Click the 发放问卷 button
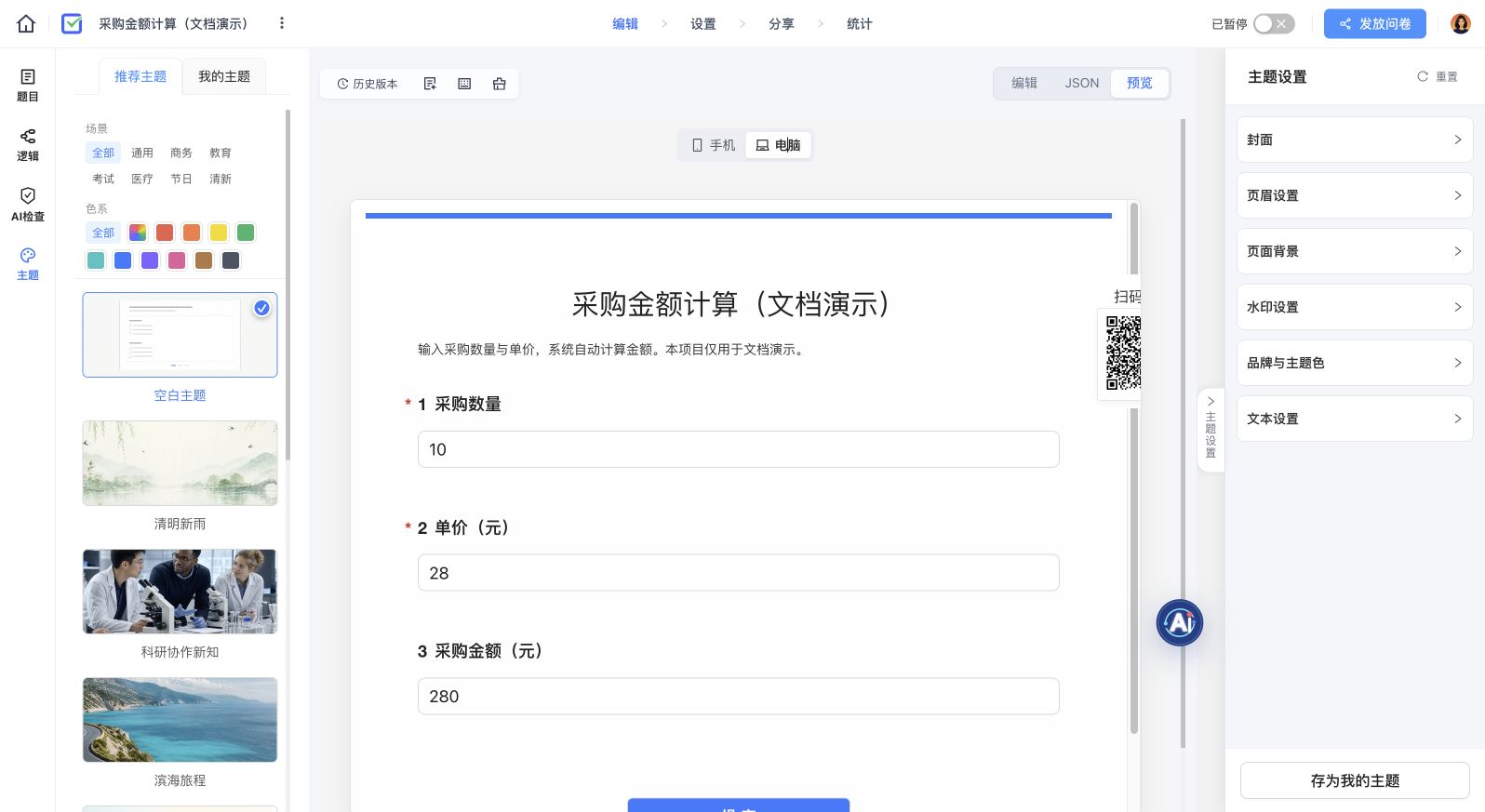Screen dimensions: 1485x812 click(1375, 23)
